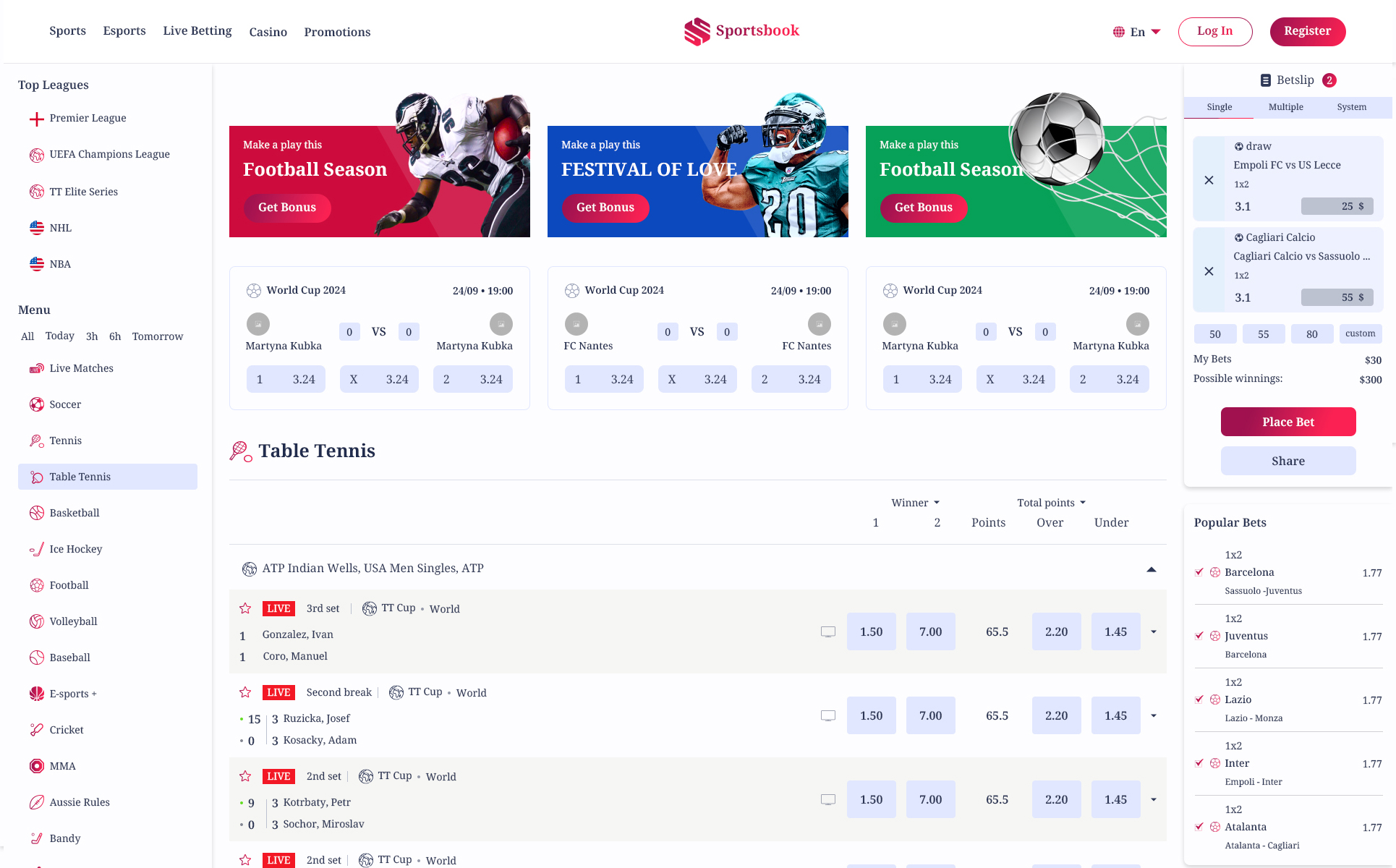The image size is (1396, 868).
Task: Click the Register button
Action: pyautogui.click(x=1307, y=31)
